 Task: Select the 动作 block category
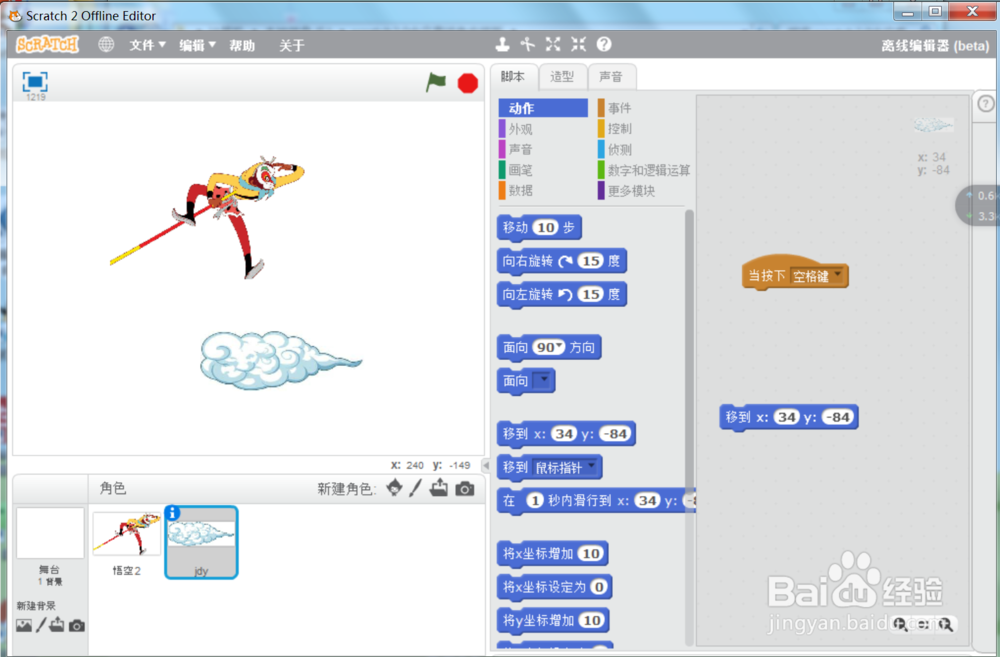pos(543,108)
